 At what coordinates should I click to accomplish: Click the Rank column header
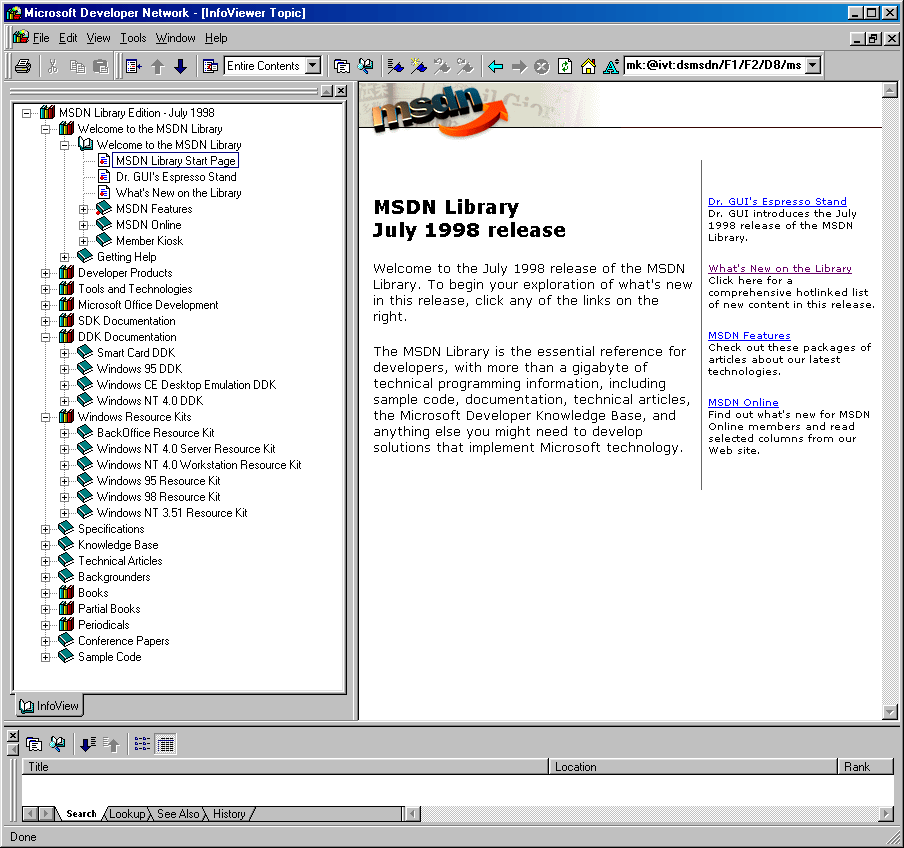865,767
